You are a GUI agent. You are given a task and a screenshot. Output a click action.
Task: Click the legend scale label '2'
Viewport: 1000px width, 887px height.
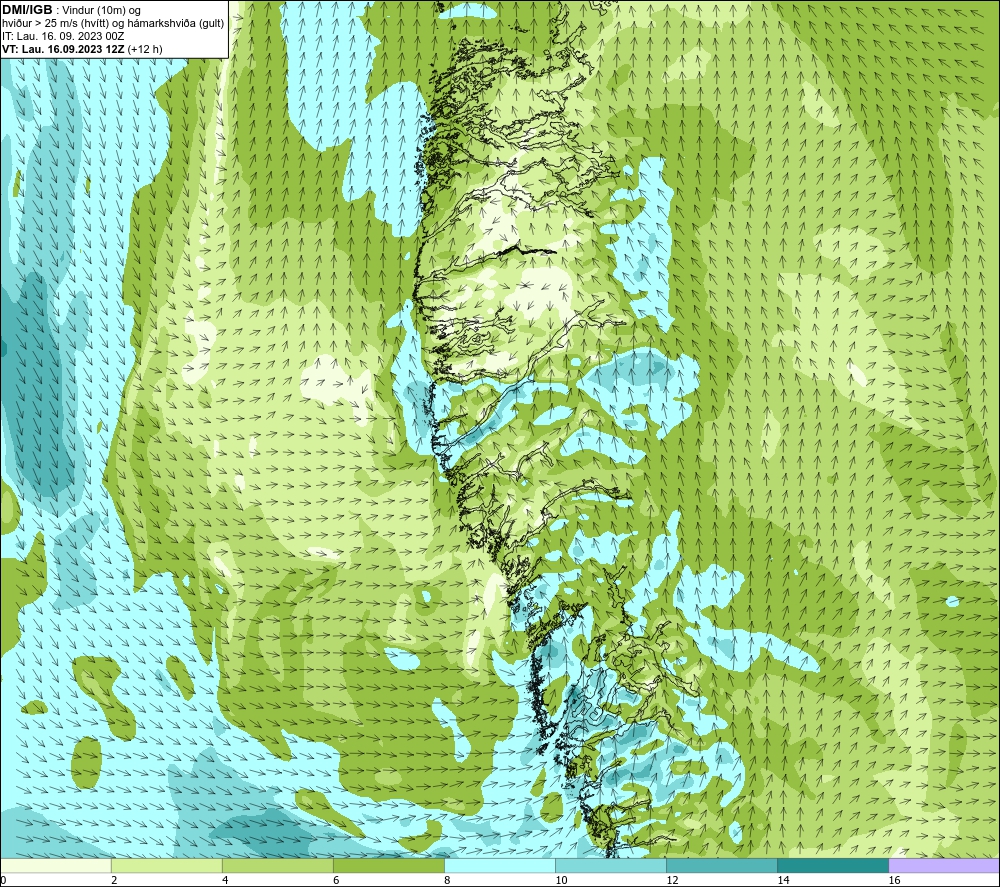pos(114,880)
